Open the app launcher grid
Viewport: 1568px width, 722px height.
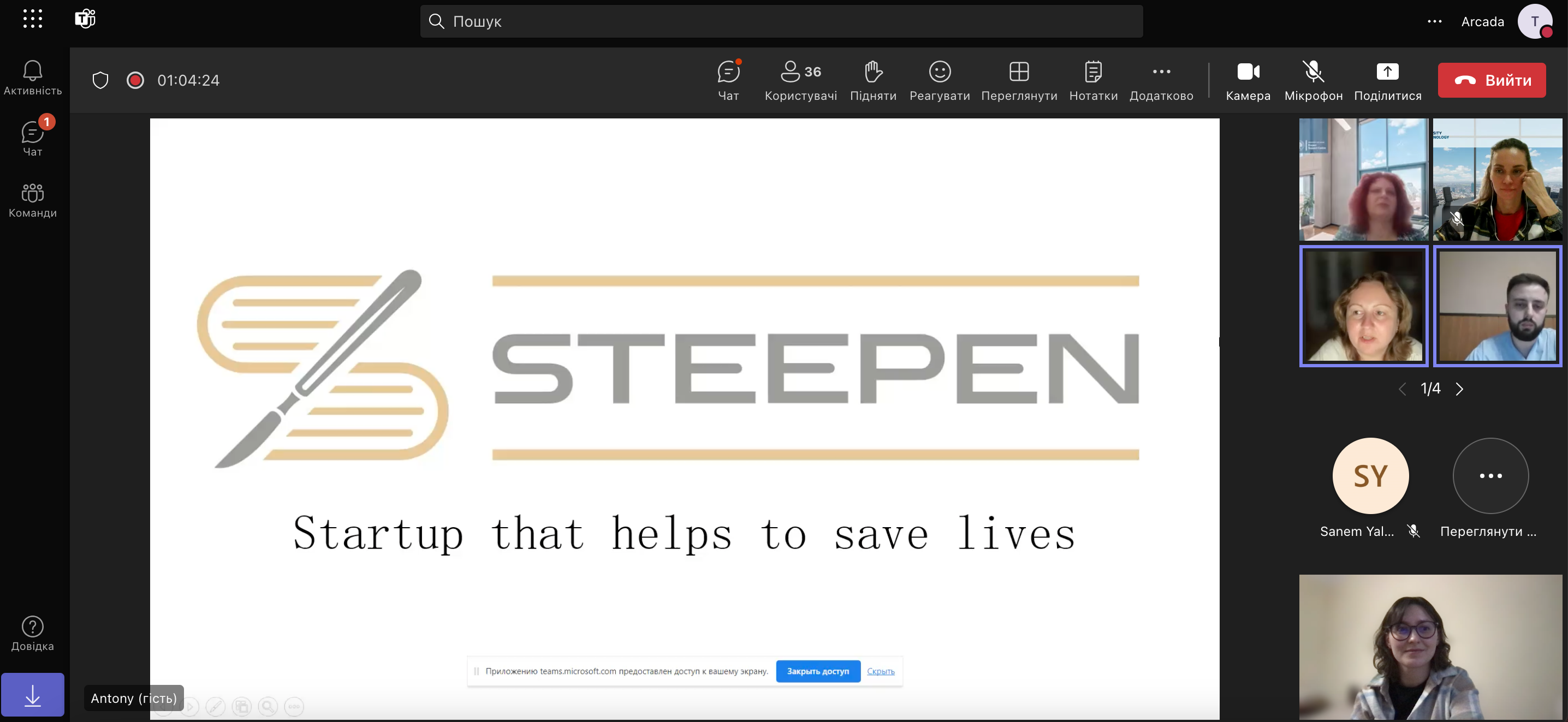pyautogui.click(x=32, y=19)
